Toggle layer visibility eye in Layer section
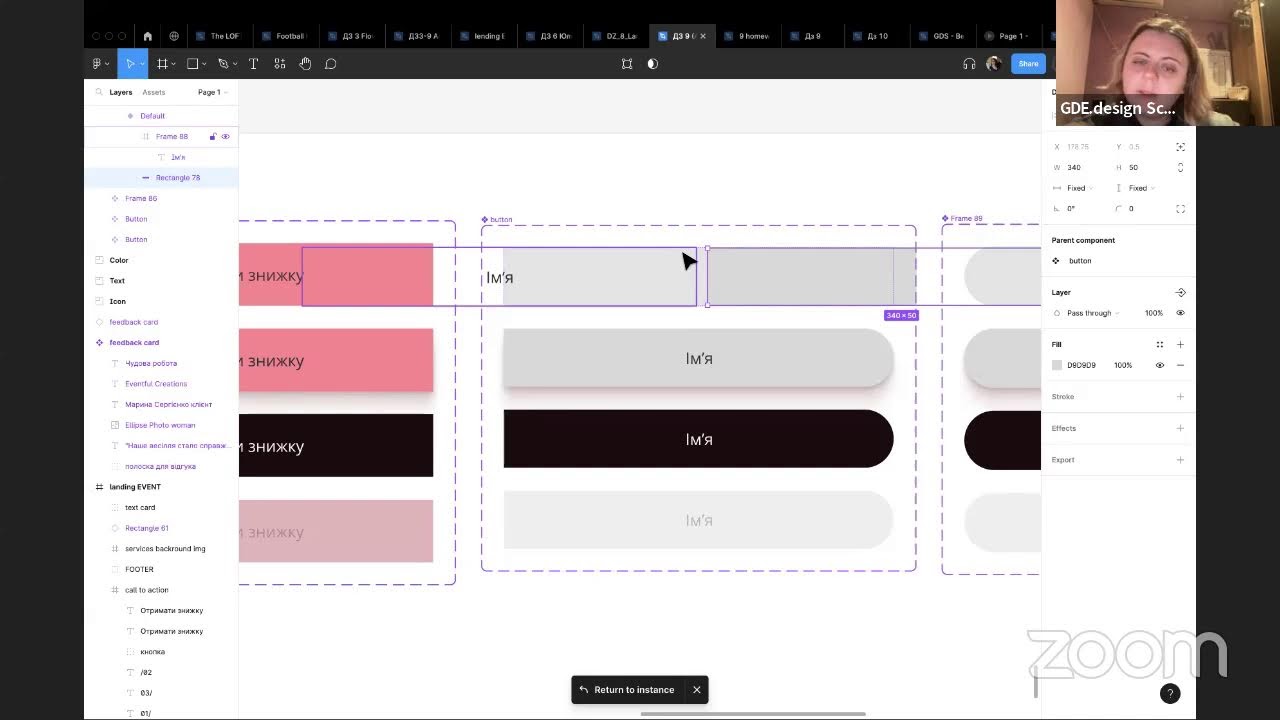Screen dimensions: 1280x720 (1180, 313)
